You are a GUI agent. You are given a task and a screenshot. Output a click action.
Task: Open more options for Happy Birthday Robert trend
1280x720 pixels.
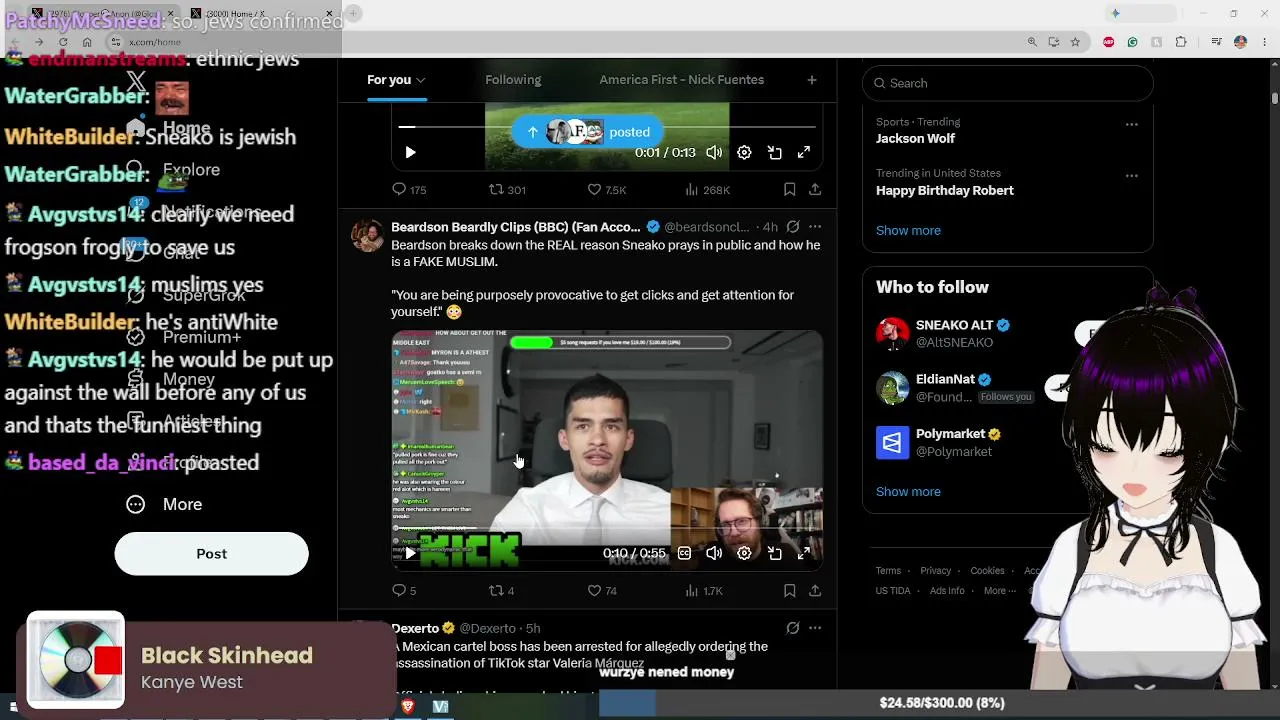tap(1132, 176)
